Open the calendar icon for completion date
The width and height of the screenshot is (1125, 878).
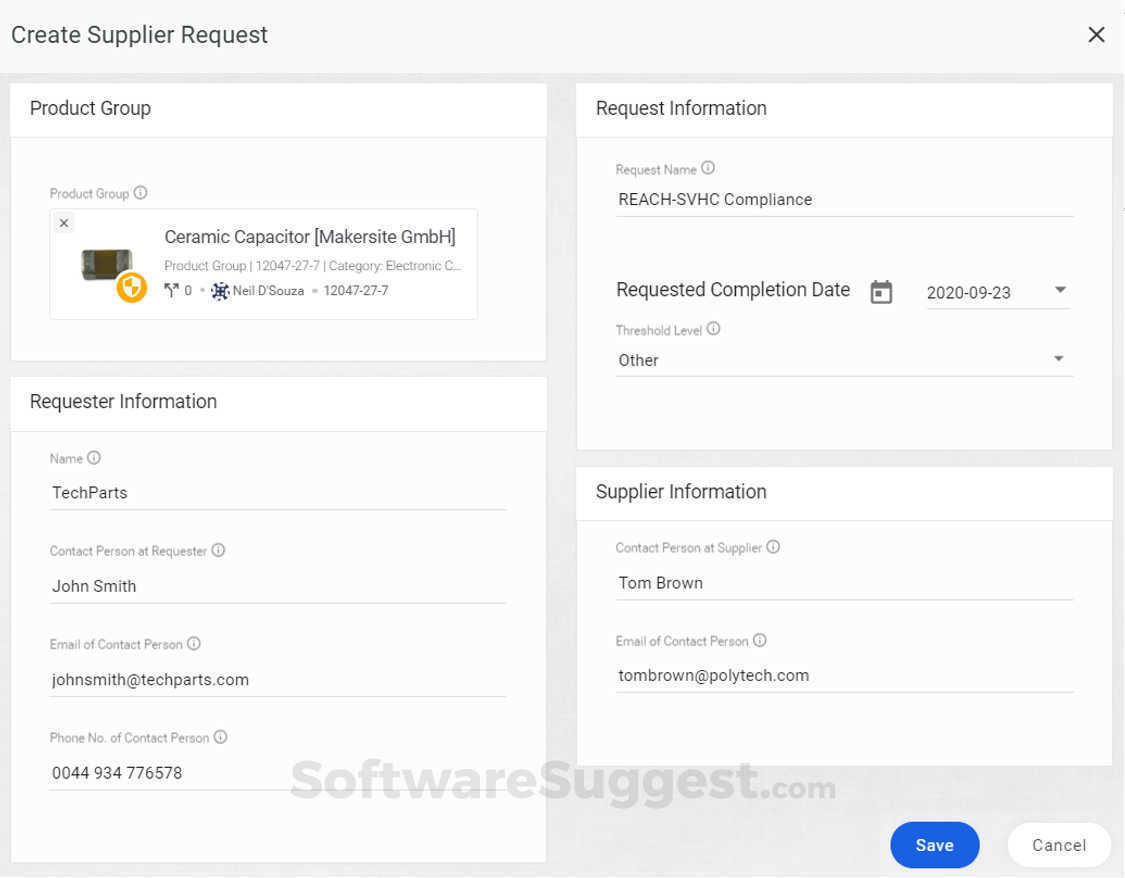(881, 292)
